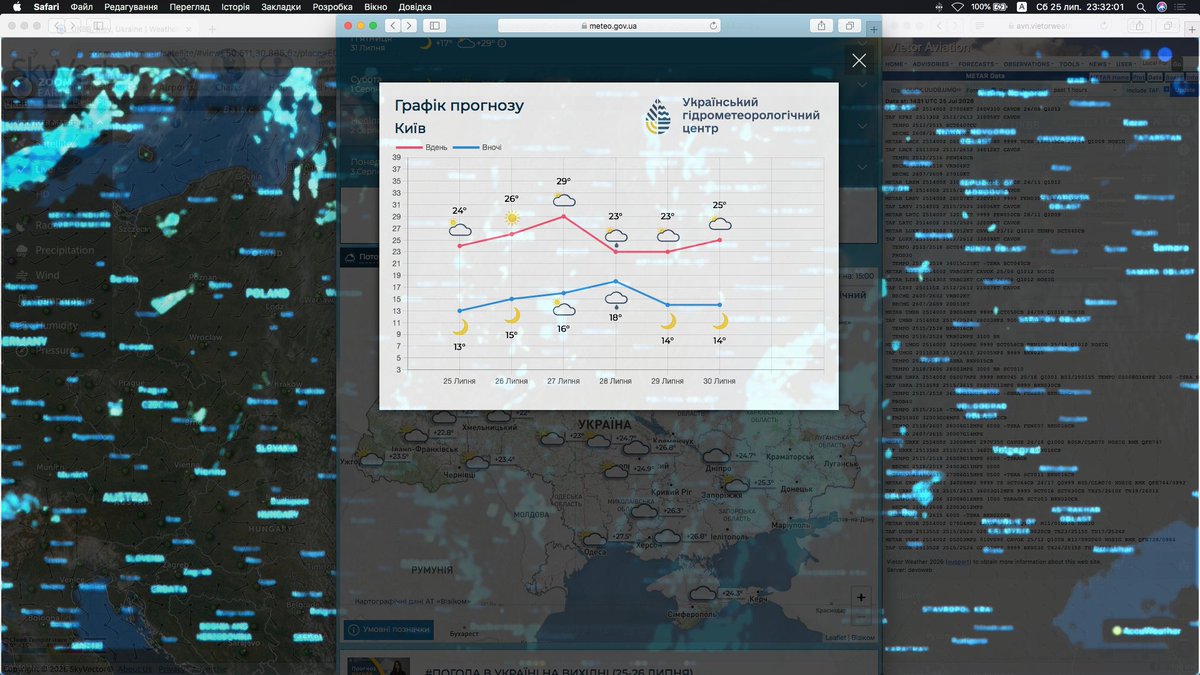Open ADVISORIES menu in Vietor Aviation
Viewport: 1200px width, 675px height.
click(x=931, y=64)
